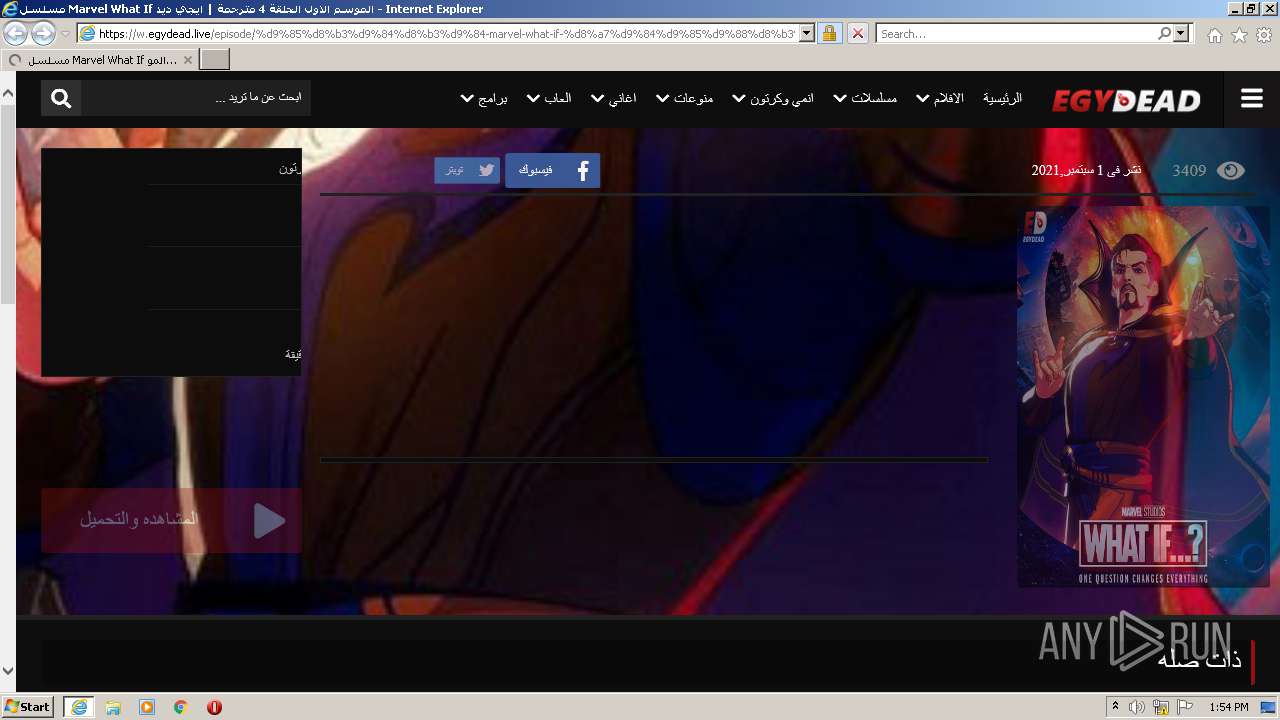Open the What If poster thumbnail
Screen dimensions: 1280x720
tap(1143, 396)
